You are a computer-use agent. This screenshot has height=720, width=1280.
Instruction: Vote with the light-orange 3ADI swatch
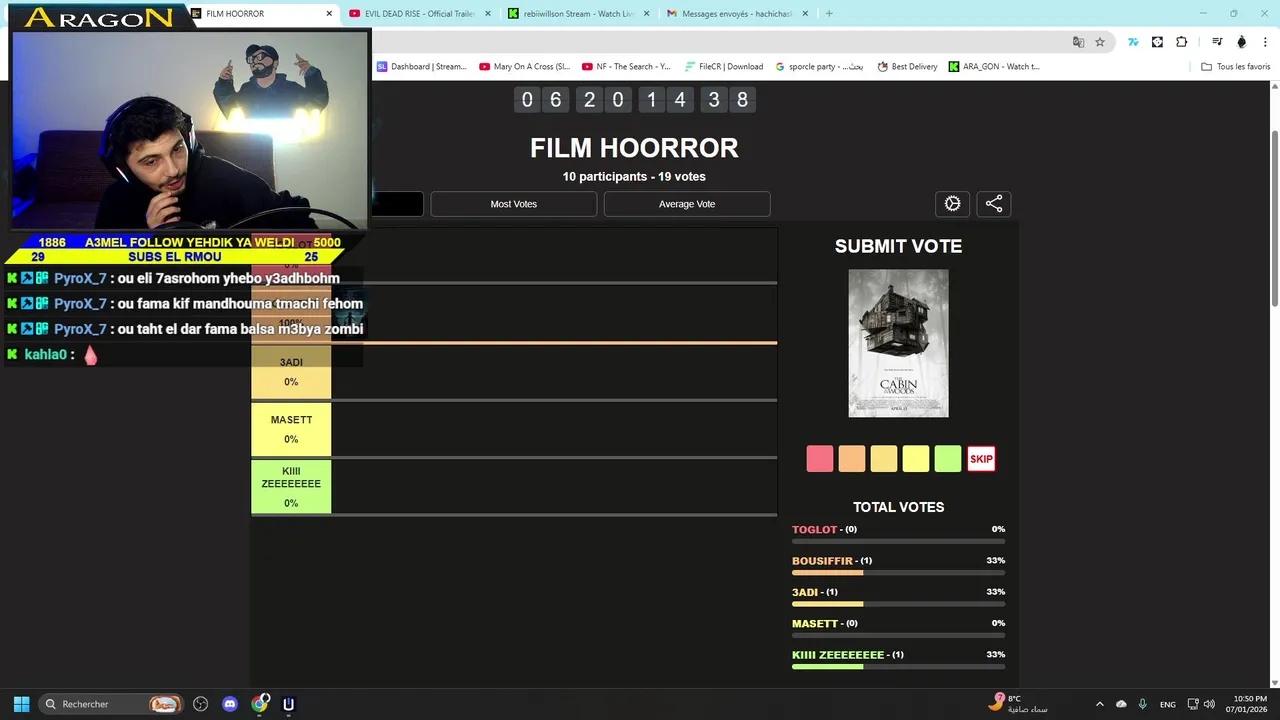coord(884,459)
